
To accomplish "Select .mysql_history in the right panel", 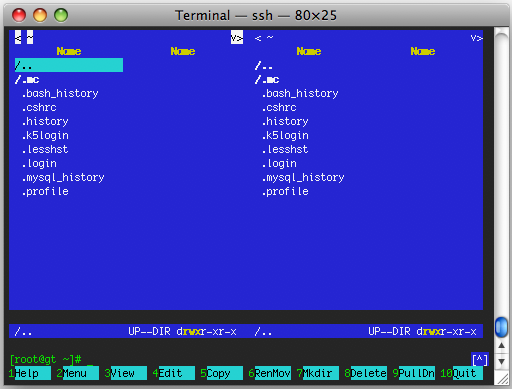I will pos(303,177).
